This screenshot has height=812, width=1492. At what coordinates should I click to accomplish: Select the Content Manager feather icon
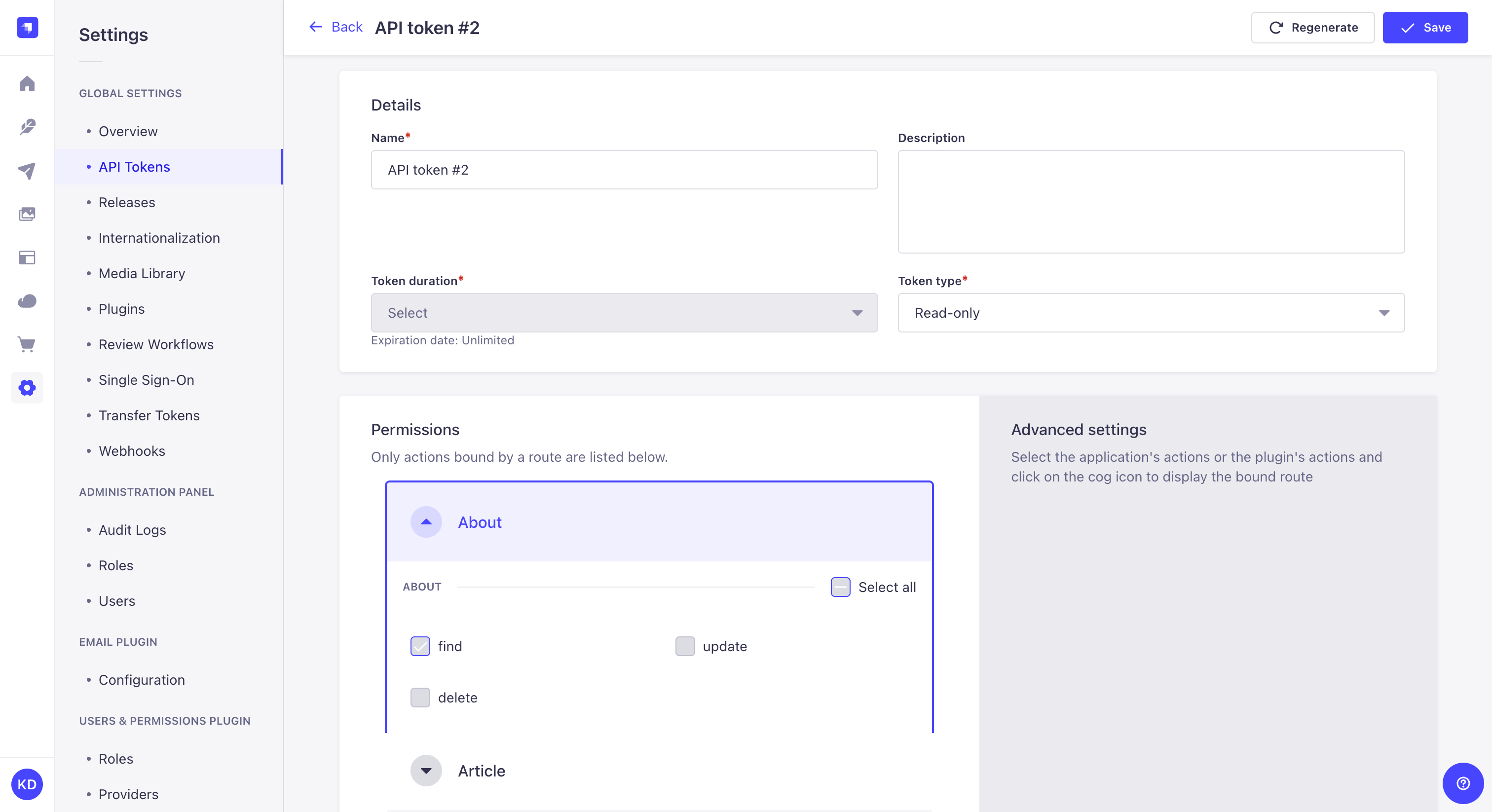(27, 127)
